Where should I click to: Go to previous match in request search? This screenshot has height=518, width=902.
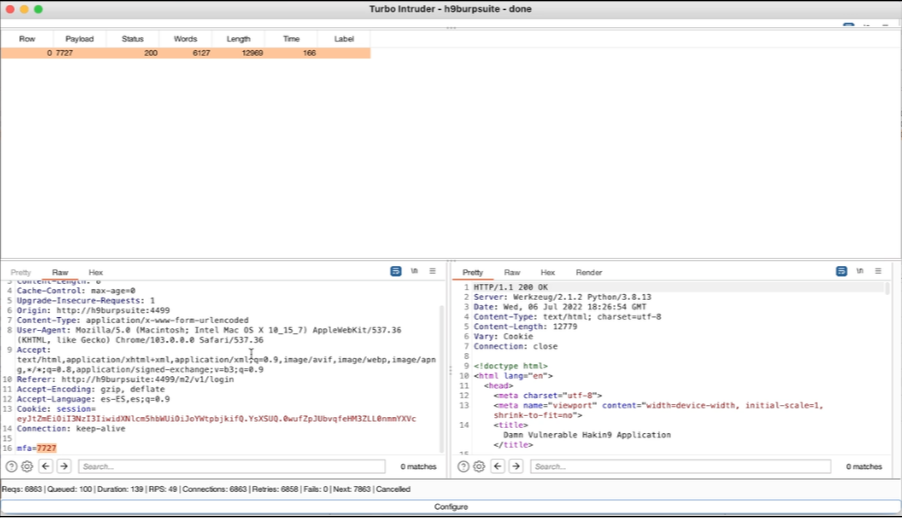(46, 466)
